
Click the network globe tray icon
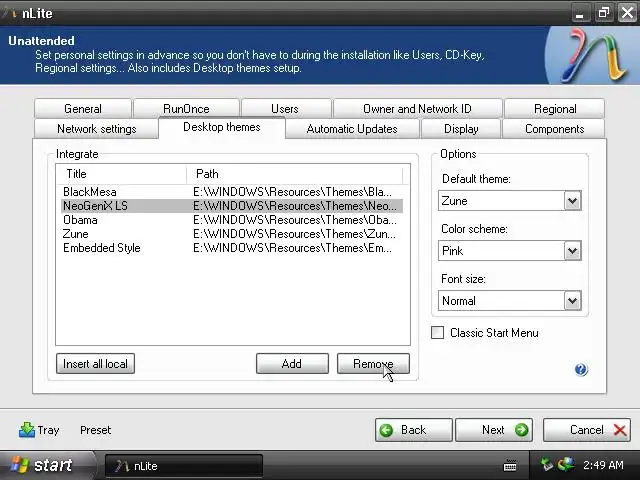(566, 464)
